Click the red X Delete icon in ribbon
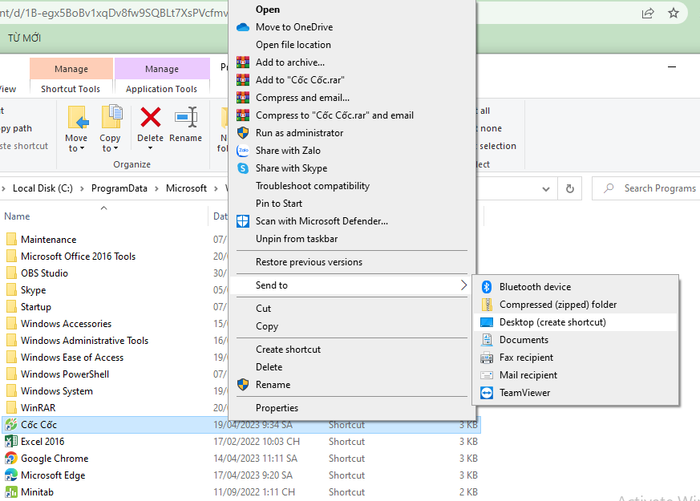This screenshot has height=501, width=700. (150, 117)
